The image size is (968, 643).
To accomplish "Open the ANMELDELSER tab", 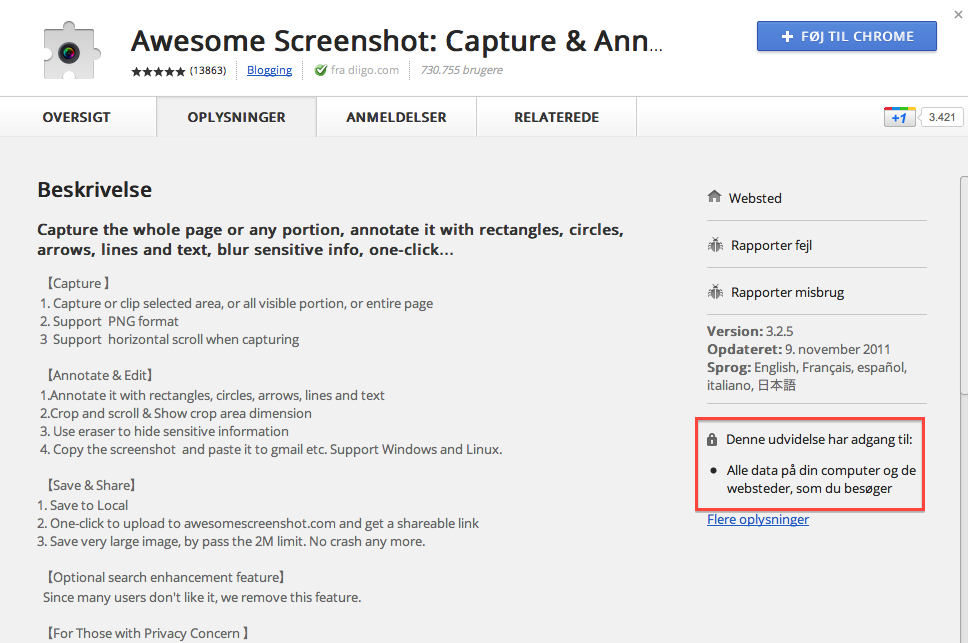I will click(x=396, y=117).
